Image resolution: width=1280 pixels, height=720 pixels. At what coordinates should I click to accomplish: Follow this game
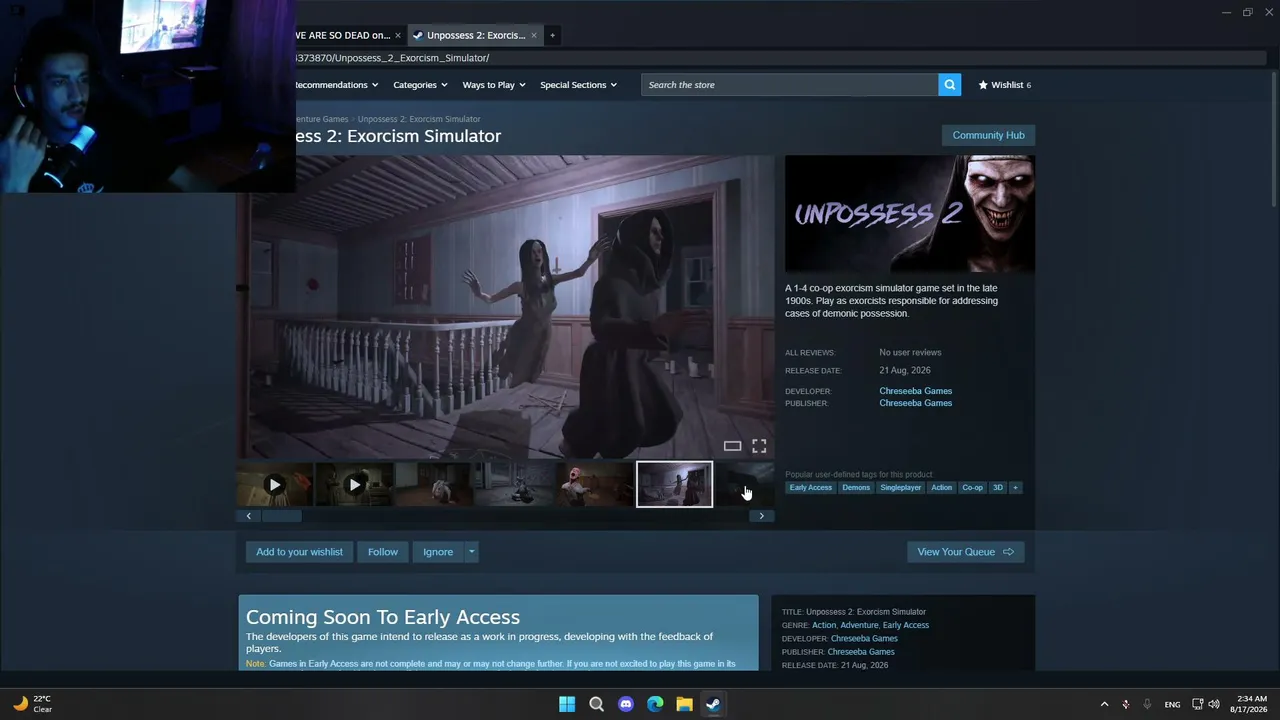(x=382, y=552)
